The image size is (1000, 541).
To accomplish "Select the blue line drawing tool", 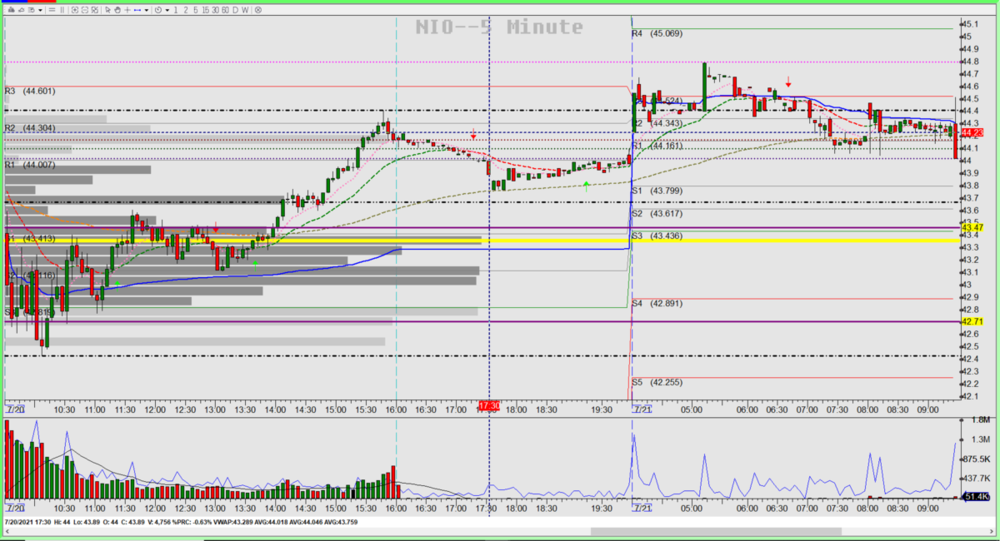I will 137,10.
